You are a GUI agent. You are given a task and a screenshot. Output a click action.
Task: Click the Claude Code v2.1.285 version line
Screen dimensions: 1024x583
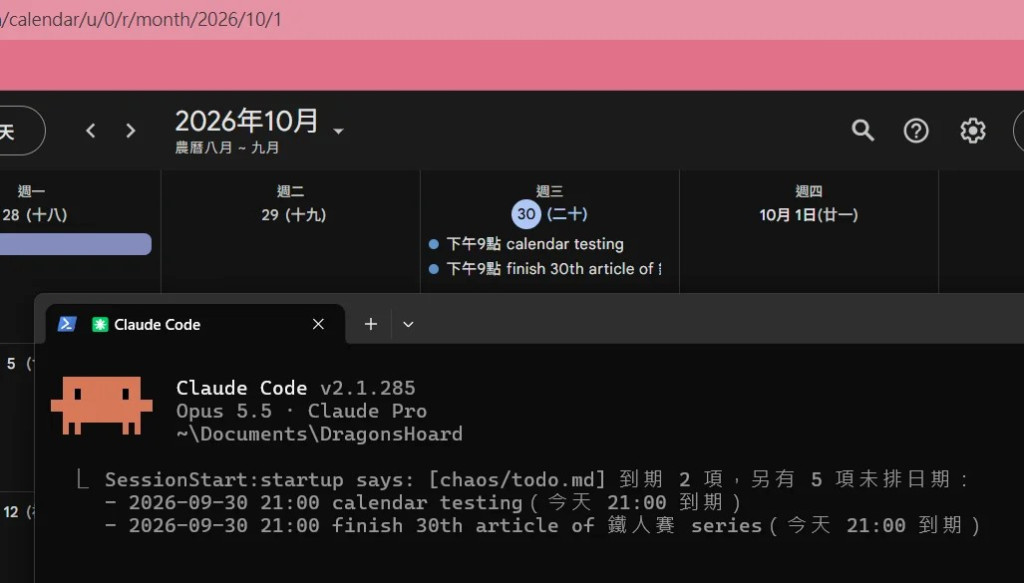296,388
